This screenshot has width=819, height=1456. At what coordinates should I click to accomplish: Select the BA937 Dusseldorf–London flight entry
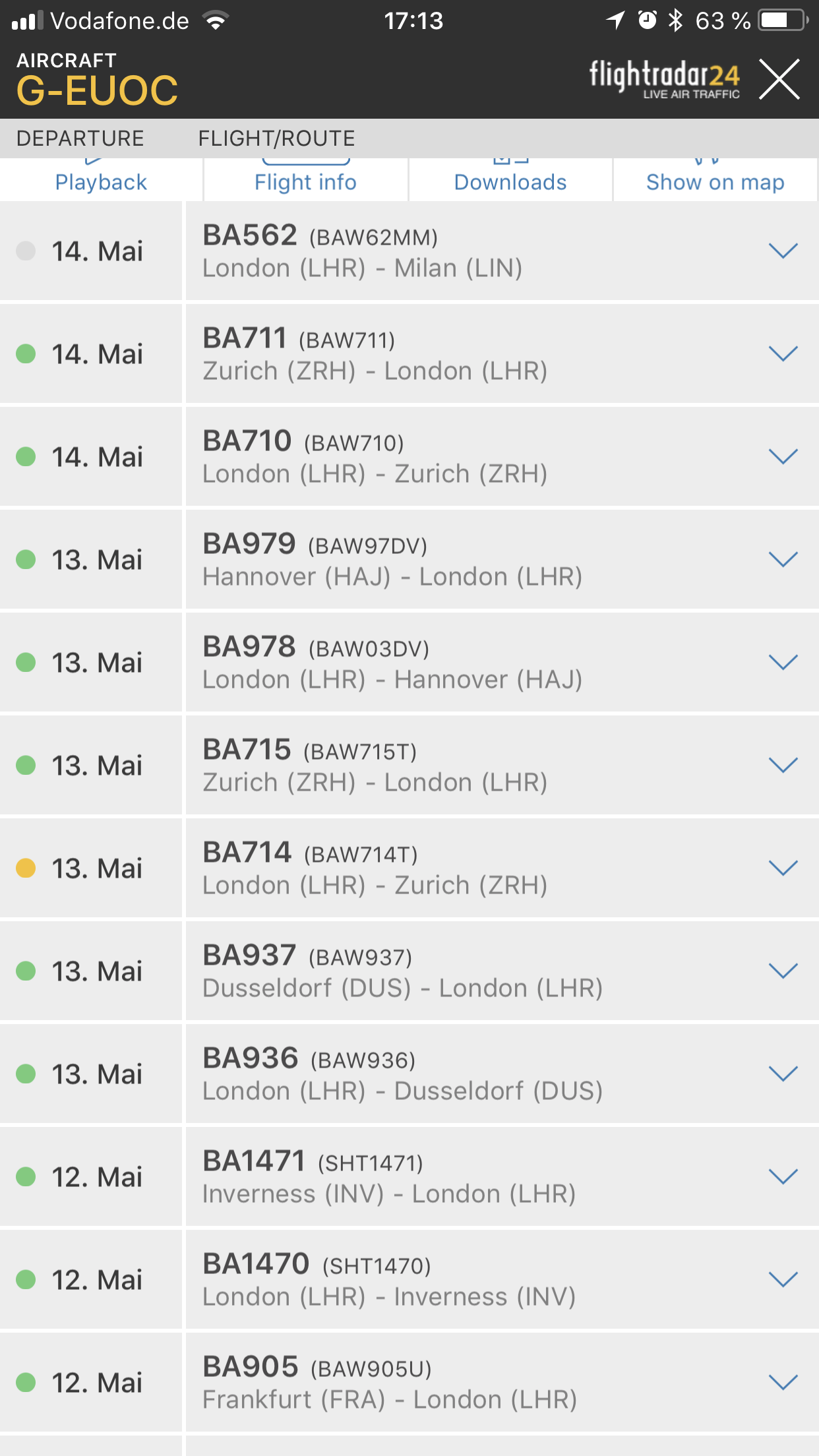[x=502, y=971]
